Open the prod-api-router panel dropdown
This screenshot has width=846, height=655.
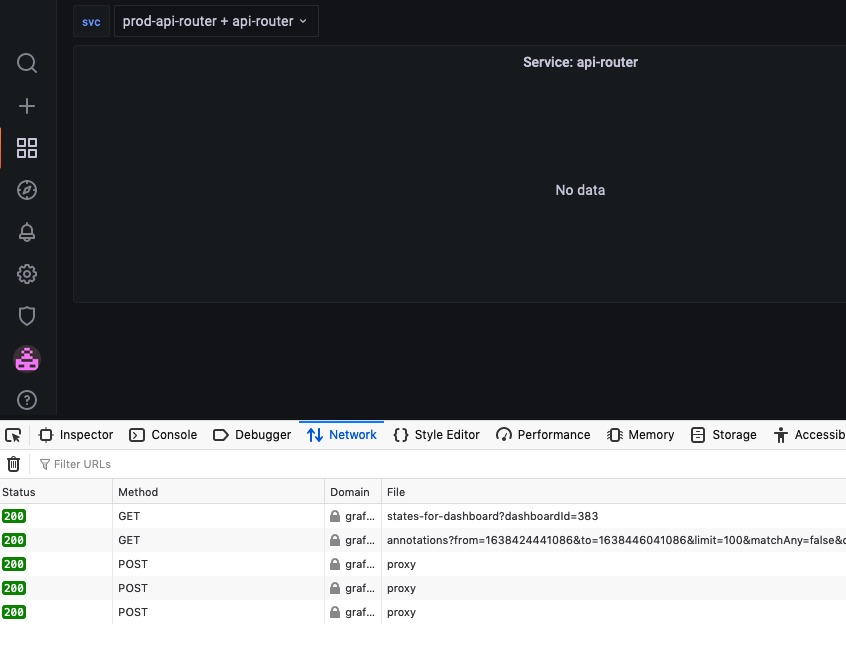pyautogui.click(x=216, y=20)
